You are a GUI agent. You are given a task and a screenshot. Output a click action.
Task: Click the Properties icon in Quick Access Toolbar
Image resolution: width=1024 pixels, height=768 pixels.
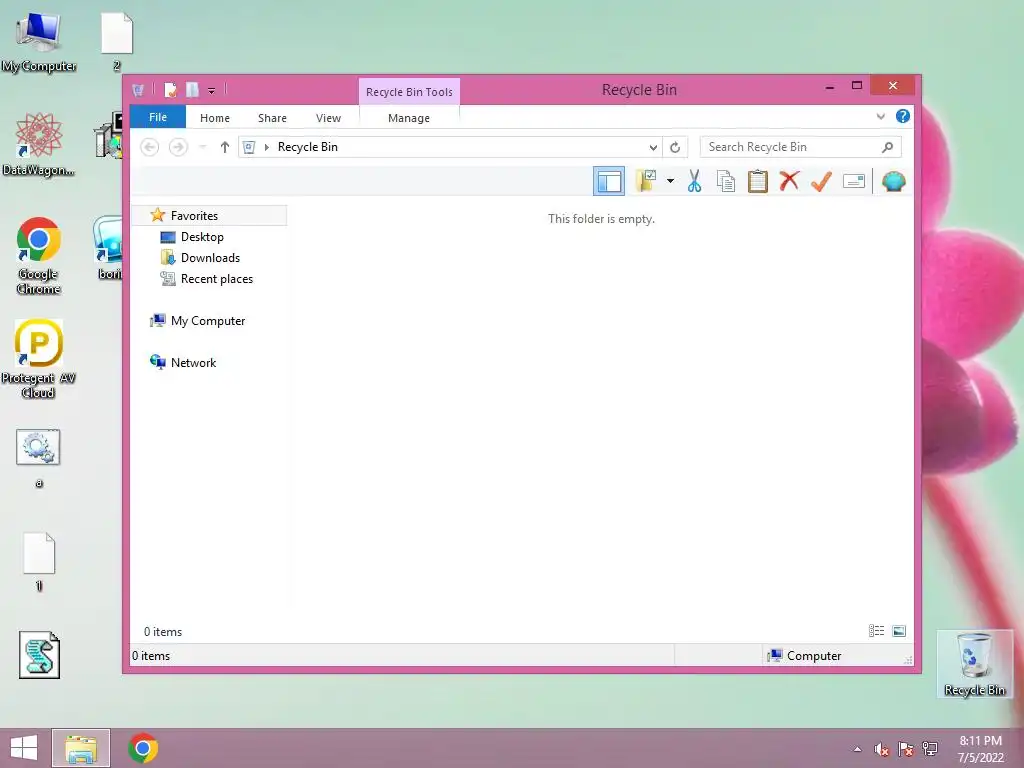click(x=170, y=89)
